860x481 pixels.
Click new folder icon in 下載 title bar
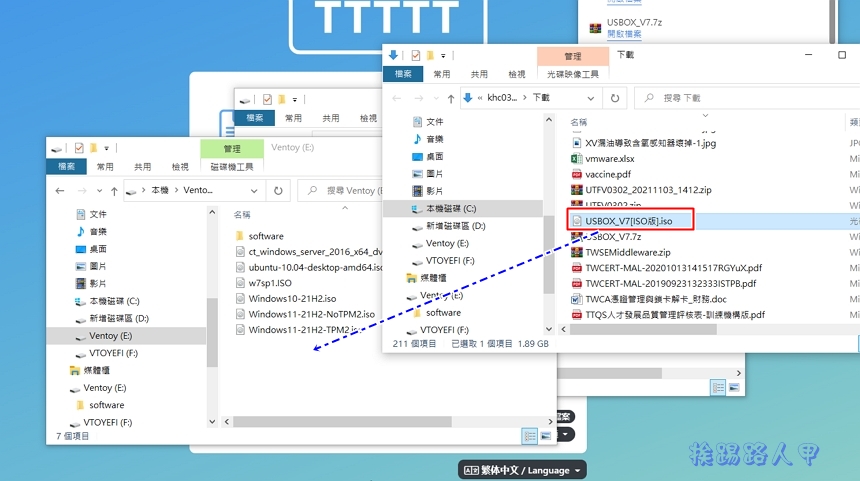(x=430, y=55)
